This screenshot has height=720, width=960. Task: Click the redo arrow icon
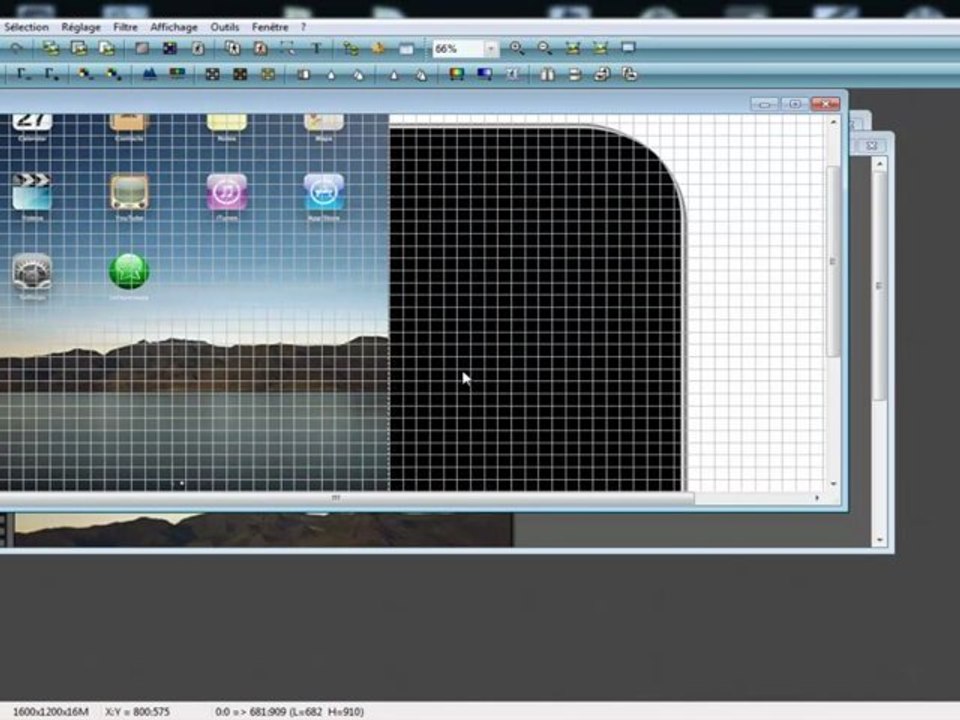pos(16,48)
